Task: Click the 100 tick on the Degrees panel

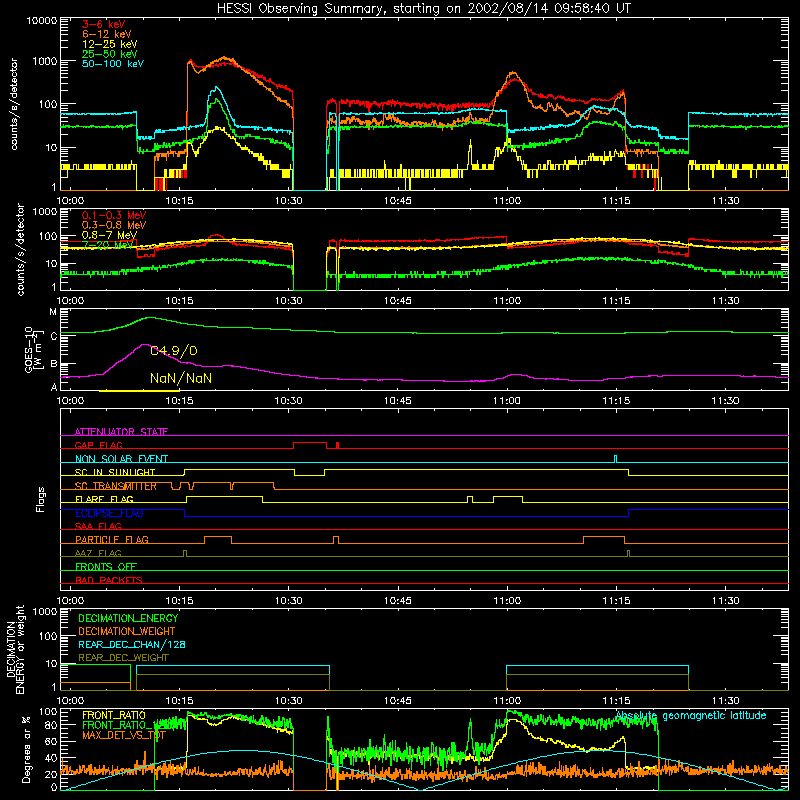Action: 48,712
